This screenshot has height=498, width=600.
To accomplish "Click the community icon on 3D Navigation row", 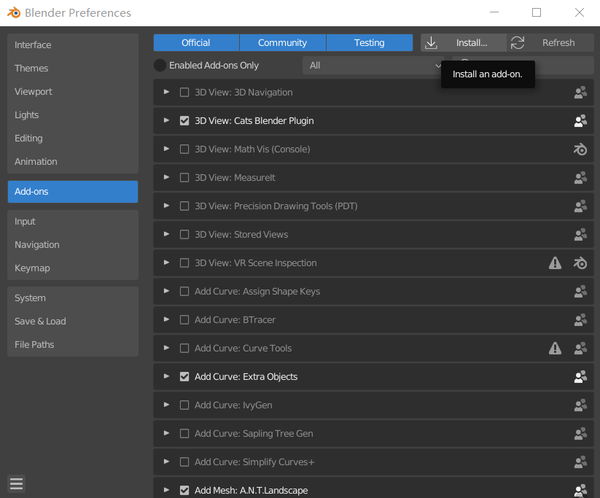I will (580, 93).
